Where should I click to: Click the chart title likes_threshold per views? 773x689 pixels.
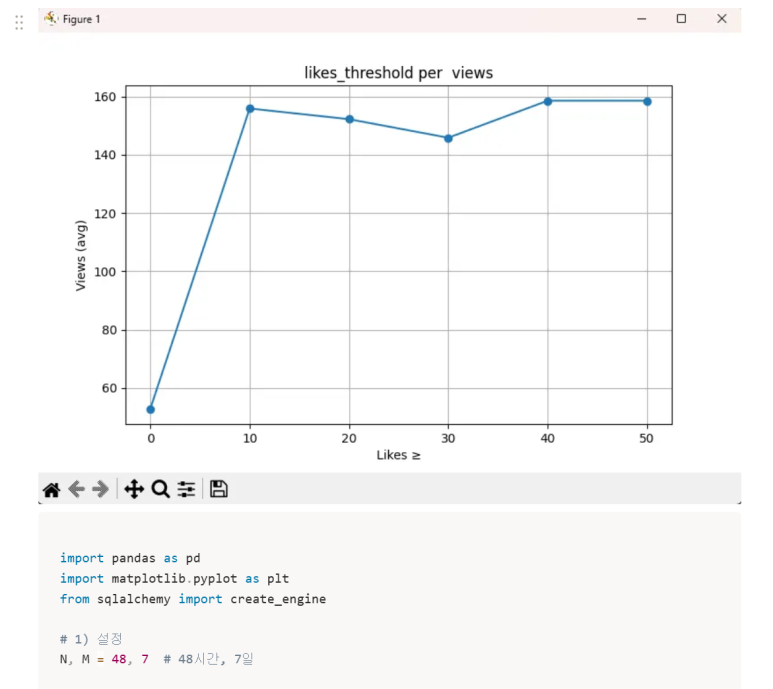[398, 73]
